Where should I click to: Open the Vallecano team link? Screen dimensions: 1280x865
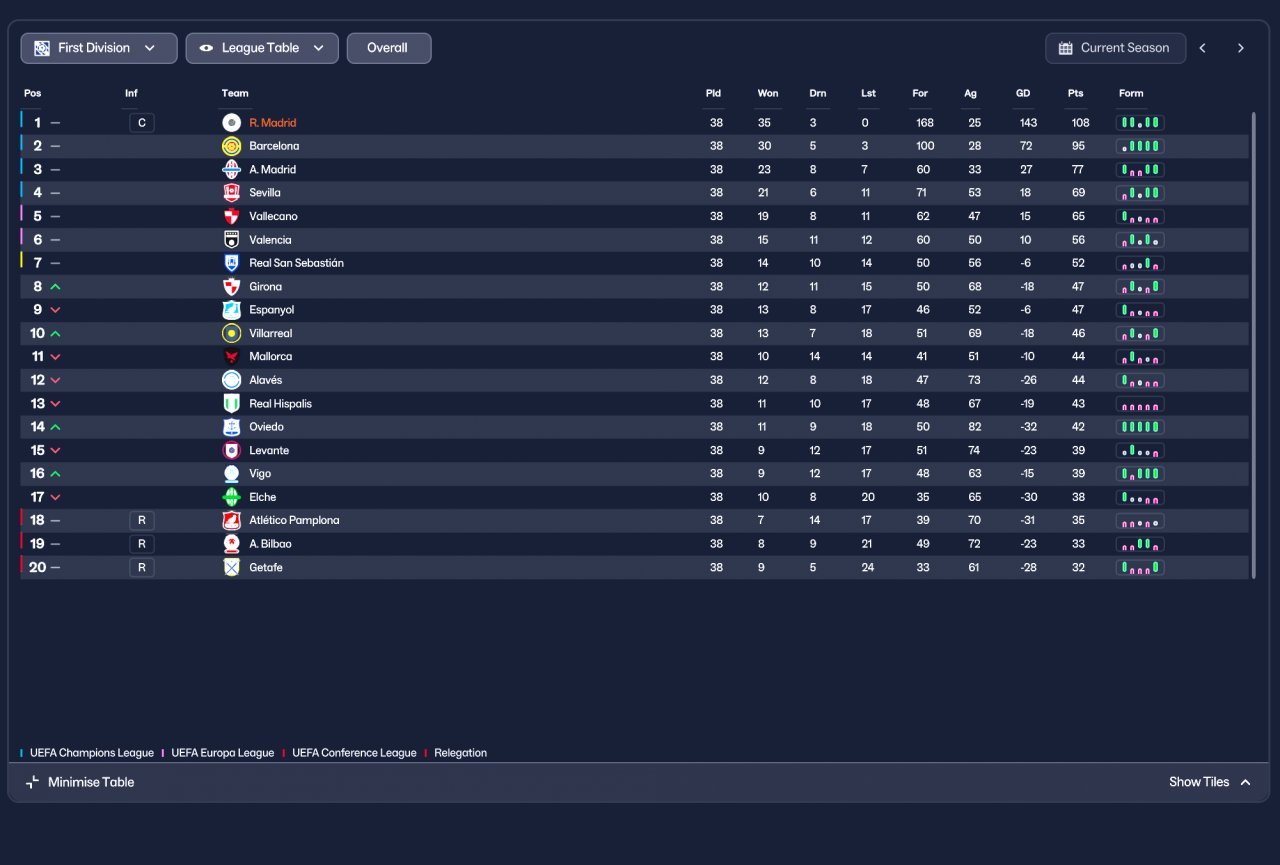273,216
